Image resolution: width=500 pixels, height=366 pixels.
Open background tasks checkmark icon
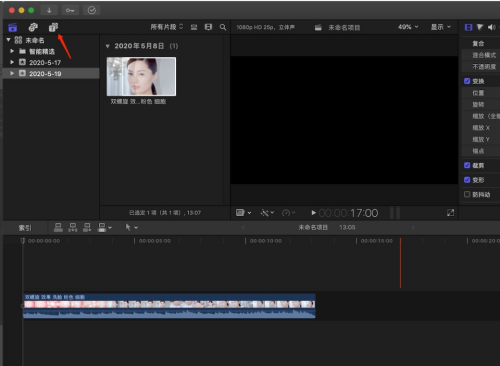pos(92,10)
